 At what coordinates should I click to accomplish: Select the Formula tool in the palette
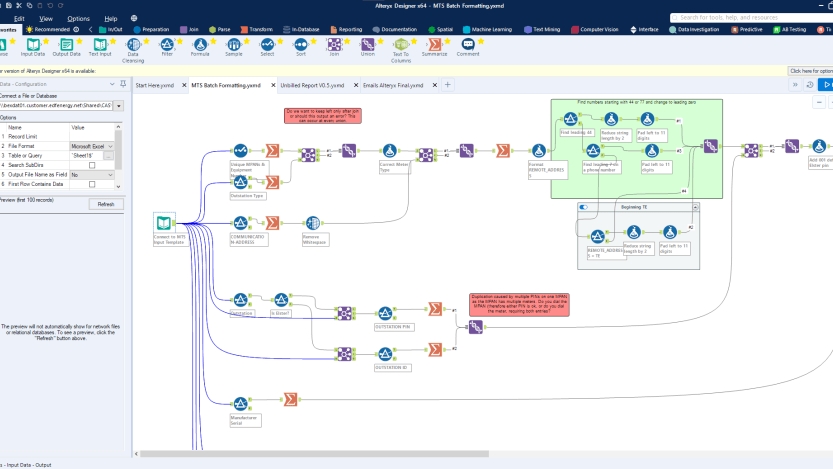[x=200, y=45]
